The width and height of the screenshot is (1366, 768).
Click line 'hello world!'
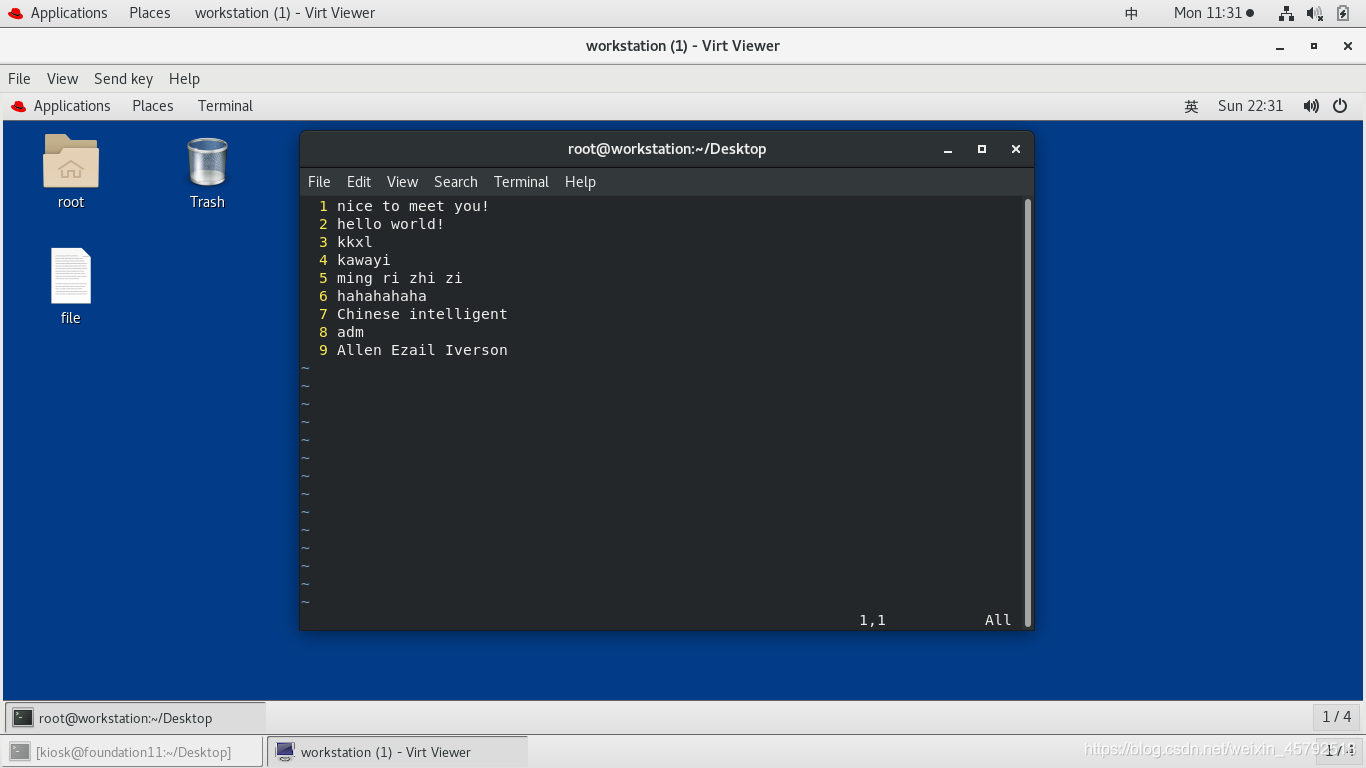[390, 224]
